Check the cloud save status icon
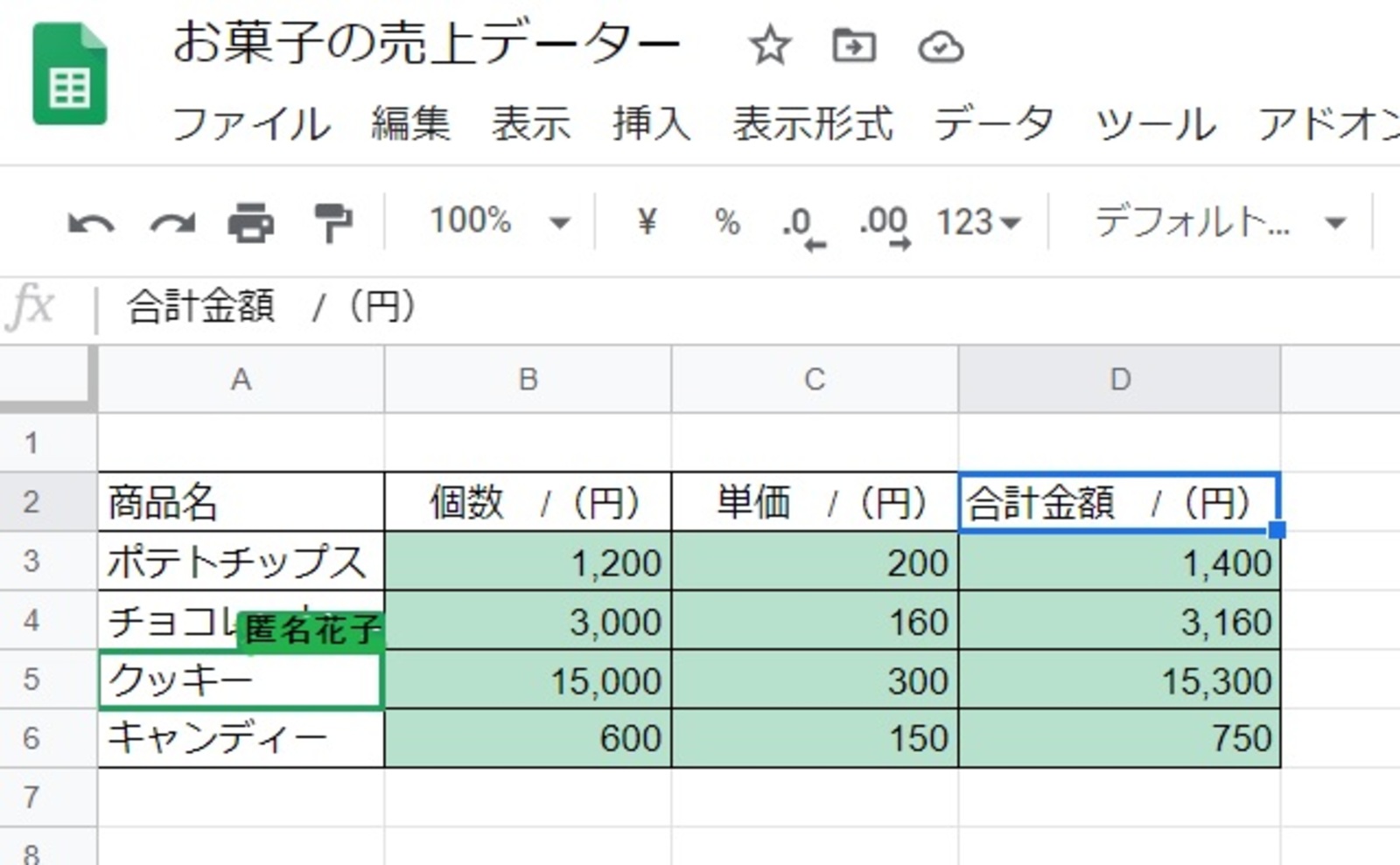This screenshot has height=865, width=1400. click(941, 46)
